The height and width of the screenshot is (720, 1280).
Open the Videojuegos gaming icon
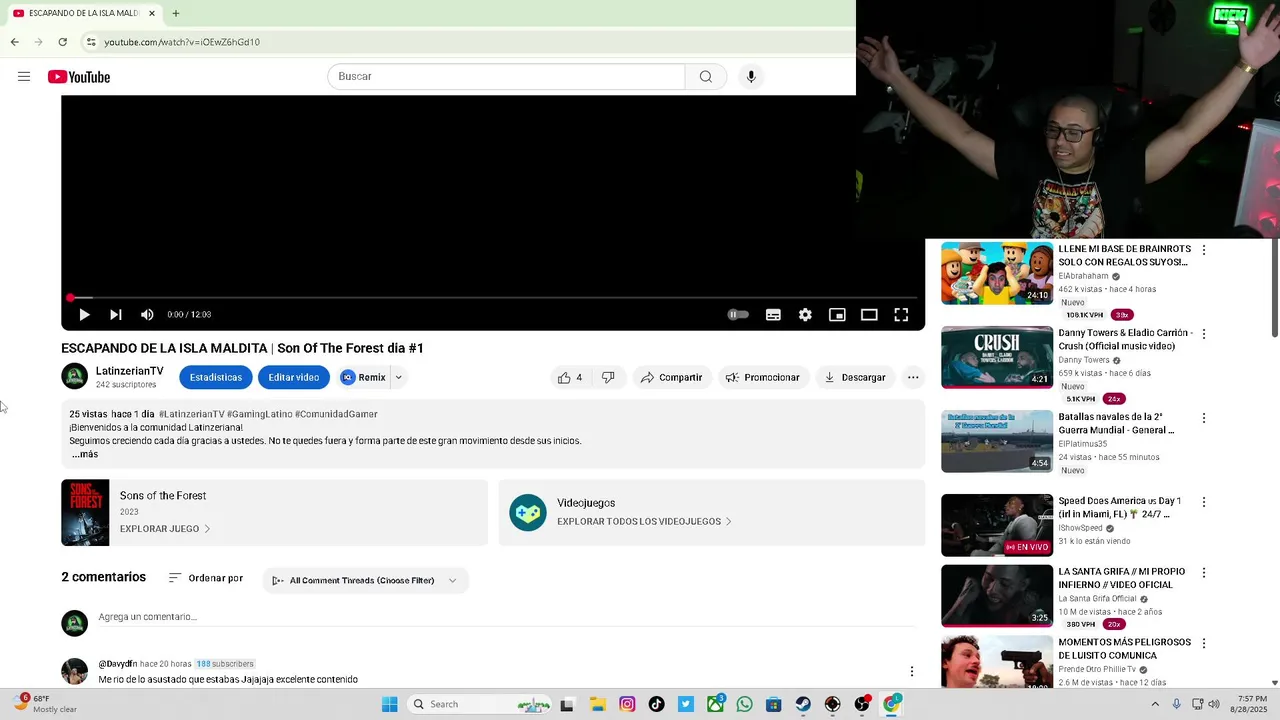[528, 513]
